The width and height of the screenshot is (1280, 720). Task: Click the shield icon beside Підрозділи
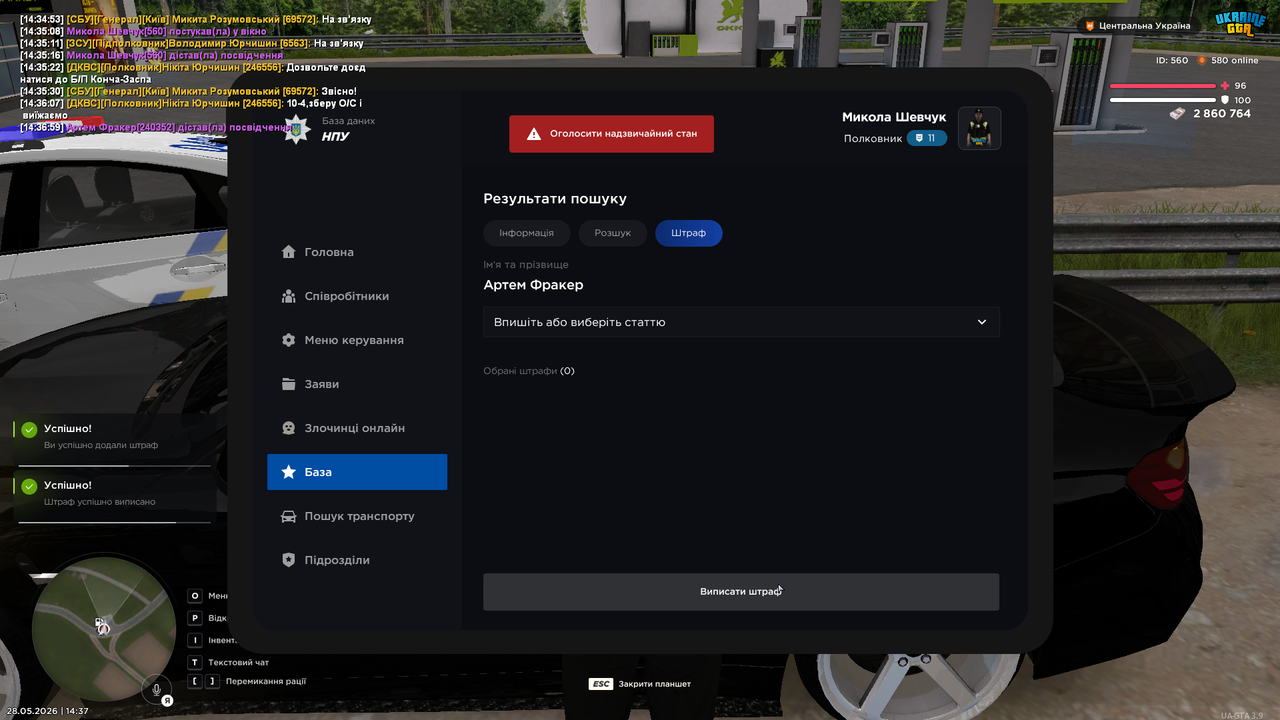click(289, 560)
